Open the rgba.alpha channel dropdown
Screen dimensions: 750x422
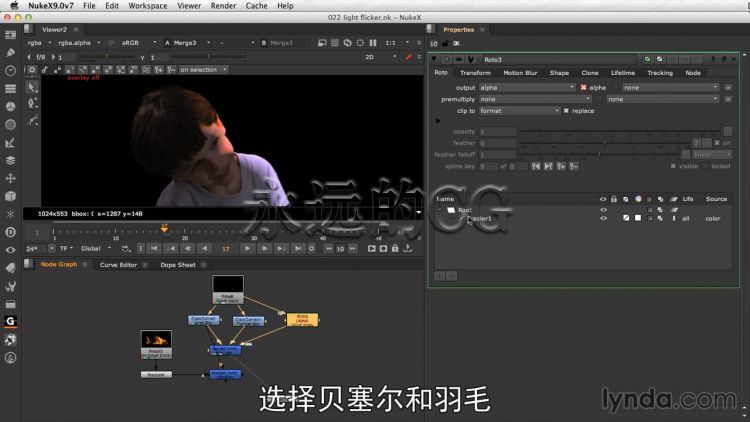[79, 43]
